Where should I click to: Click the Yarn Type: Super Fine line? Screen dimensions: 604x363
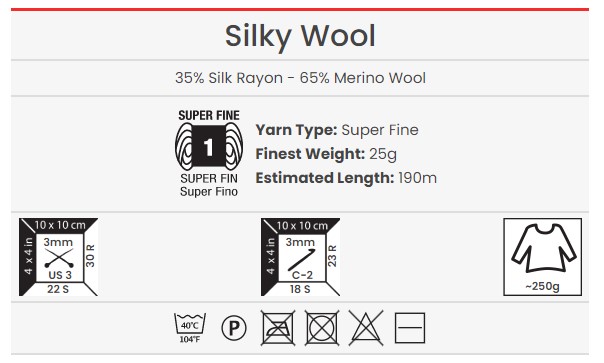(337, 130)
